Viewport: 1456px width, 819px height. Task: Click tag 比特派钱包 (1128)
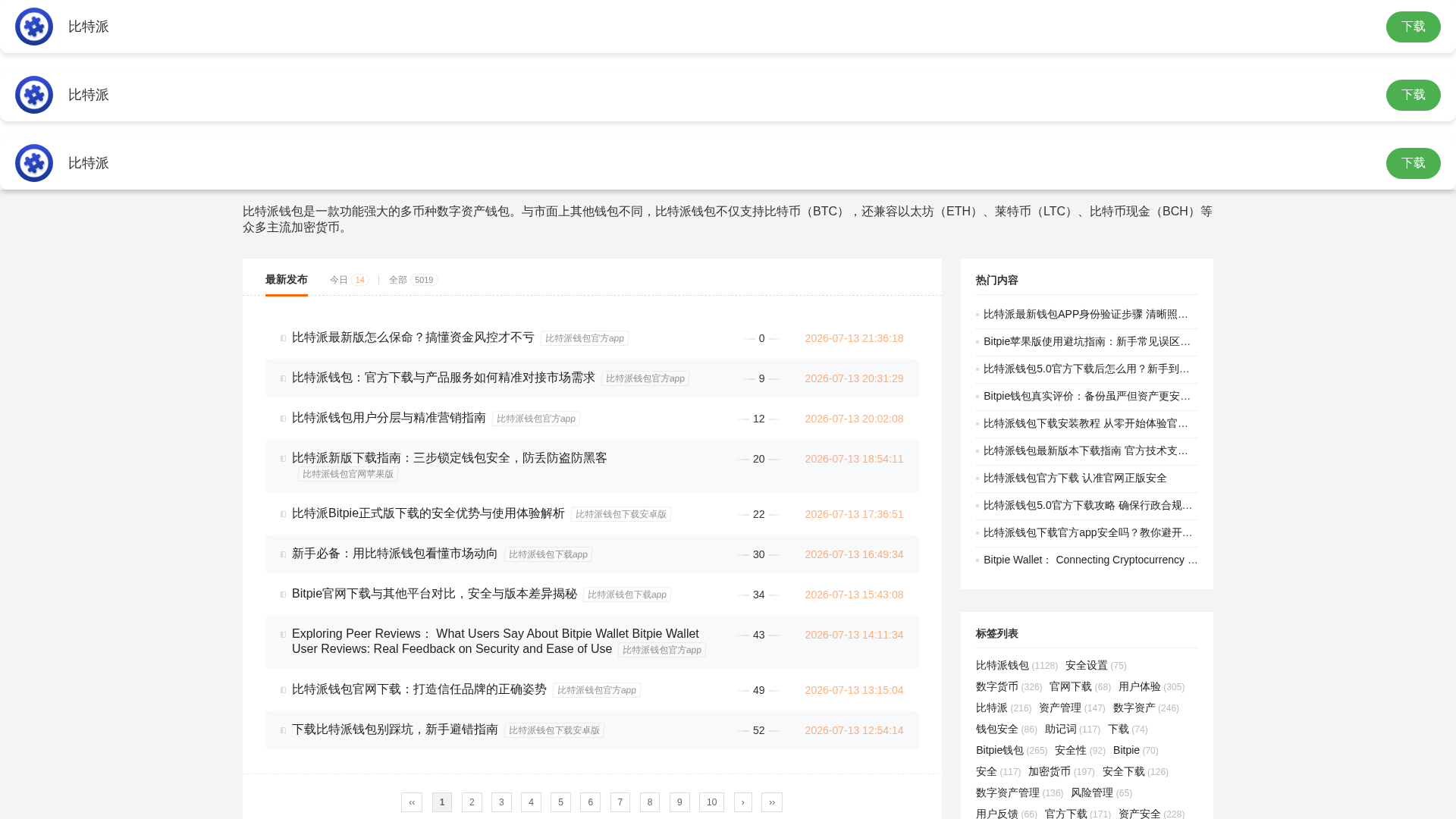[1016, 665]
